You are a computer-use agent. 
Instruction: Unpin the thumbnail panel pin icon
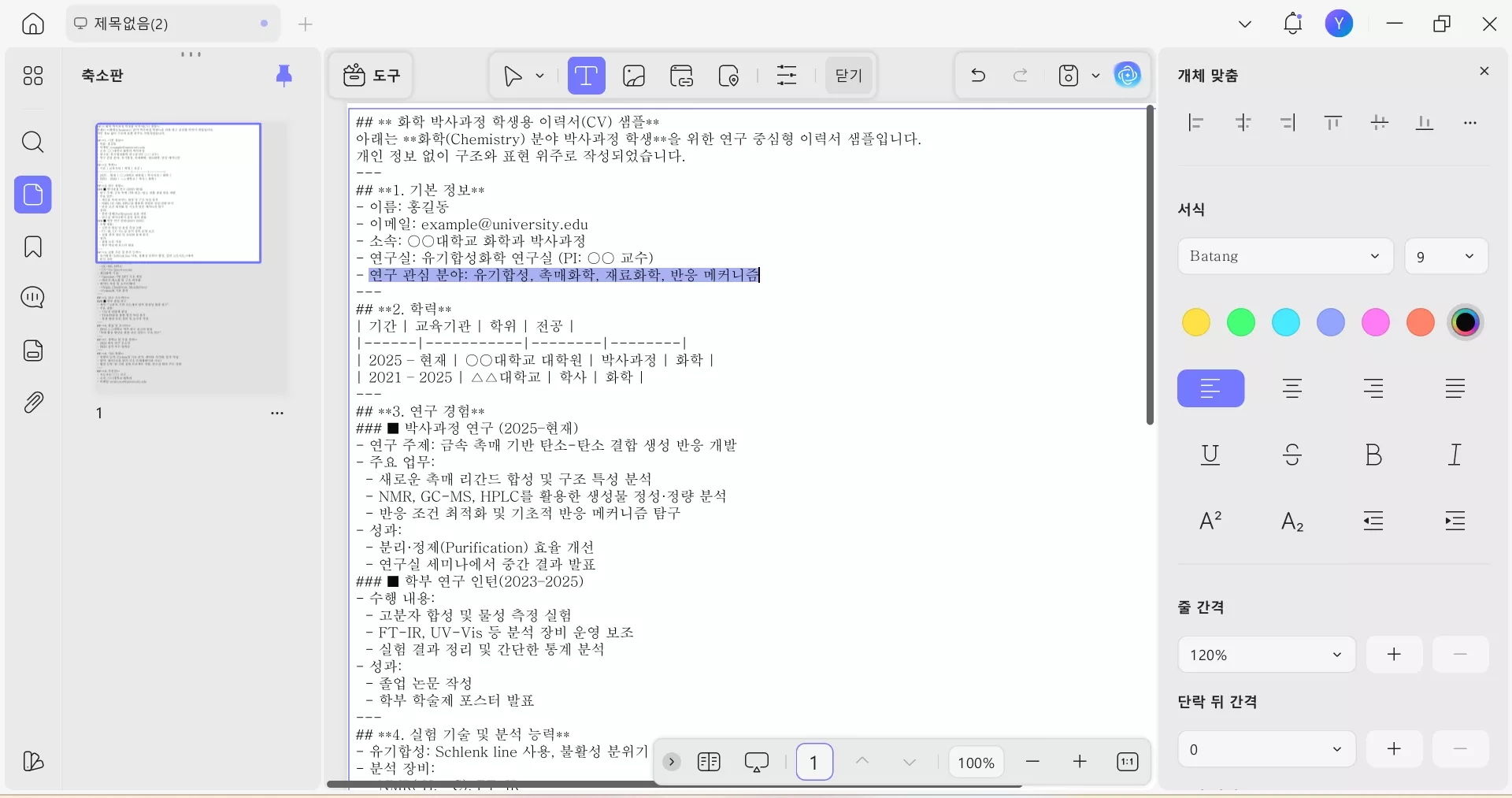point(284,76)
